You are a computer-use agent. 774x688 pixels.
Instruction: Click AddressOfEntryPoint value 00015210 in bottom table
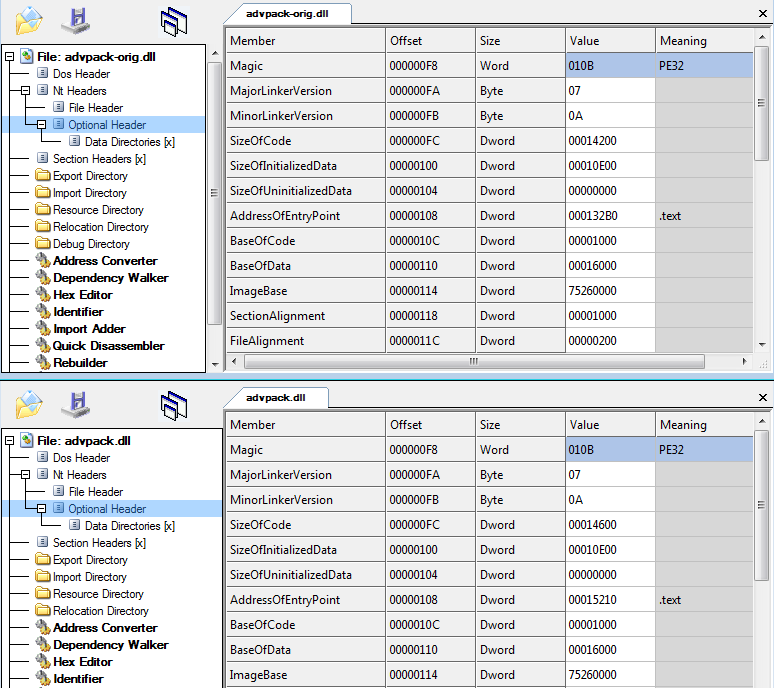click(x=592, y=600)
